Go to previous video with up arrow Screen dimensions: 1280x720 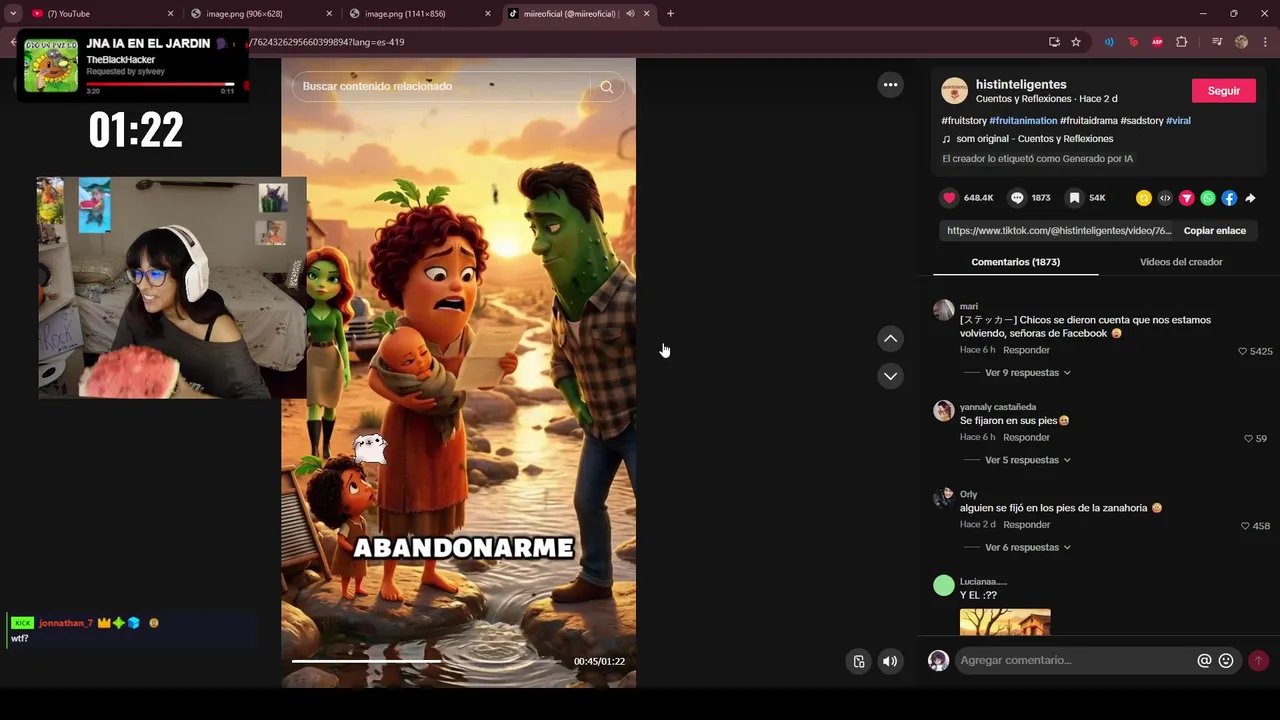pos(890,339)
